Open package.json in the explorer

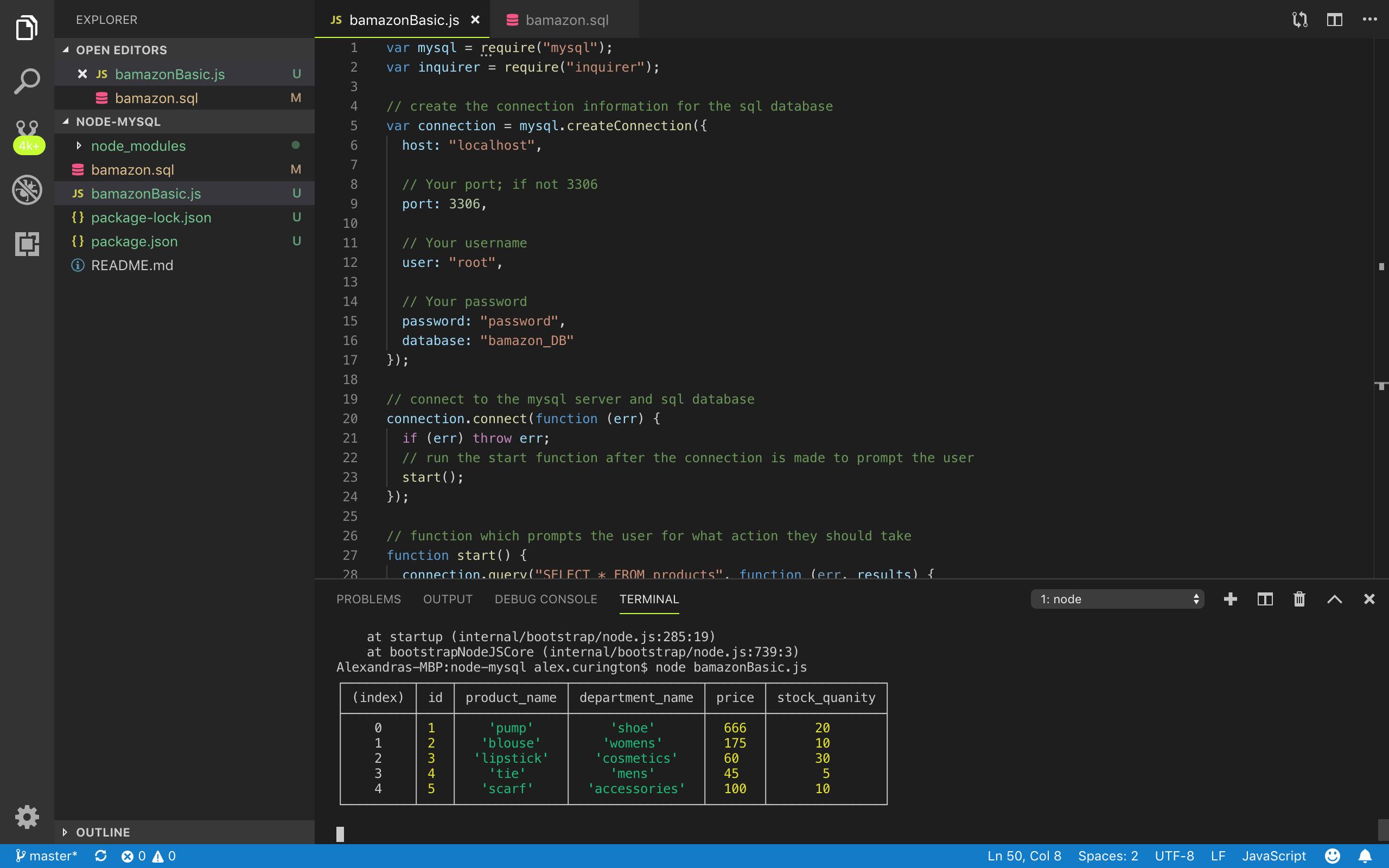pos(135,241)
